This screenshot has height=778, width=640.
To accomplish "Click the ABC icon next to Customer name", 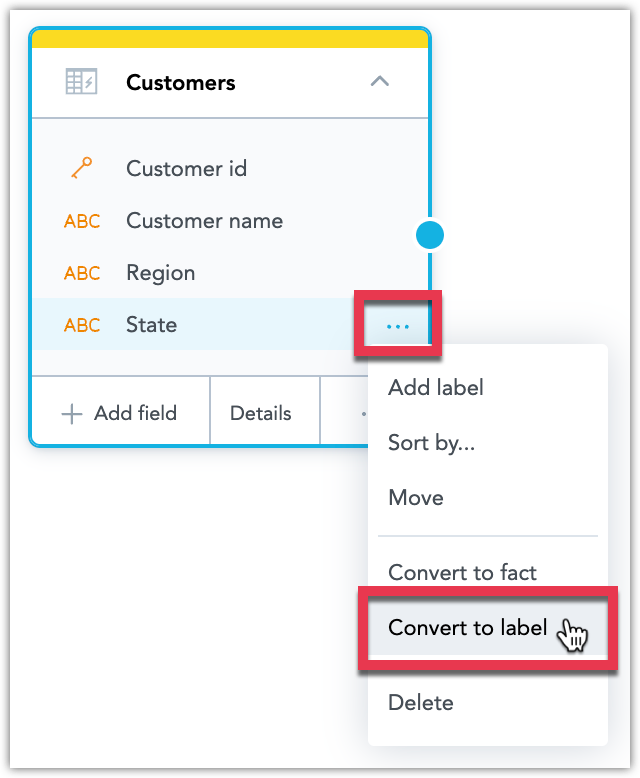I will pyautogui.click(x=82, y=221).
